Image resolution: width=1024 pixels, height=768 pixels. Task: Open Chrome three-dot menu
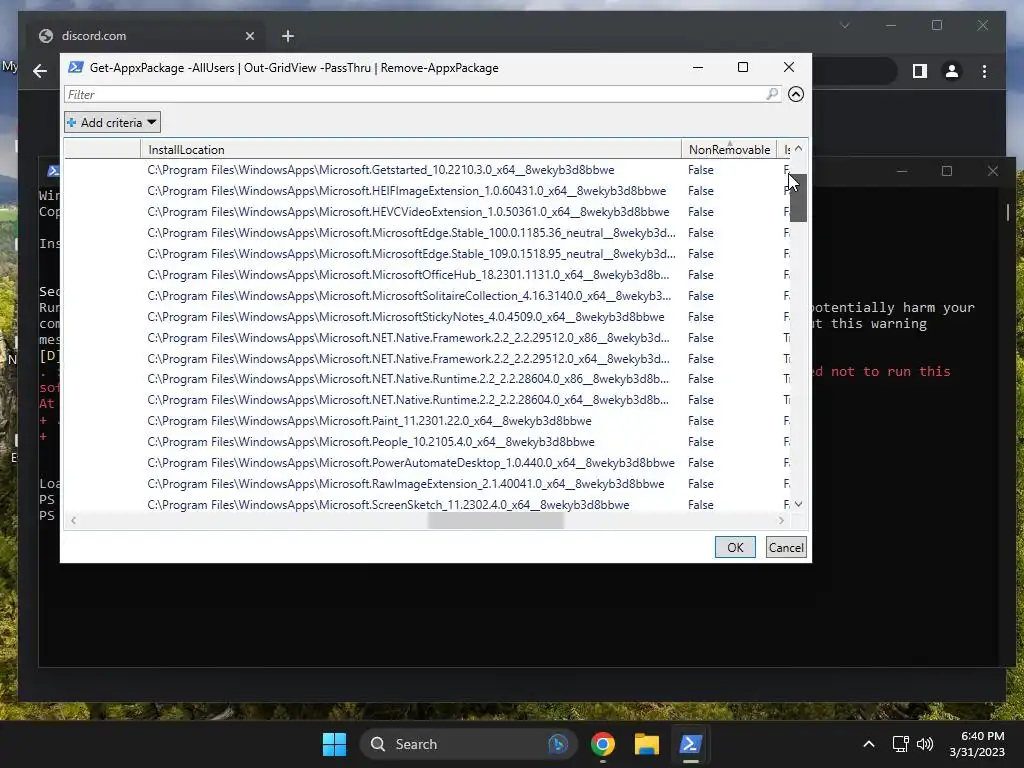point(984,71)
